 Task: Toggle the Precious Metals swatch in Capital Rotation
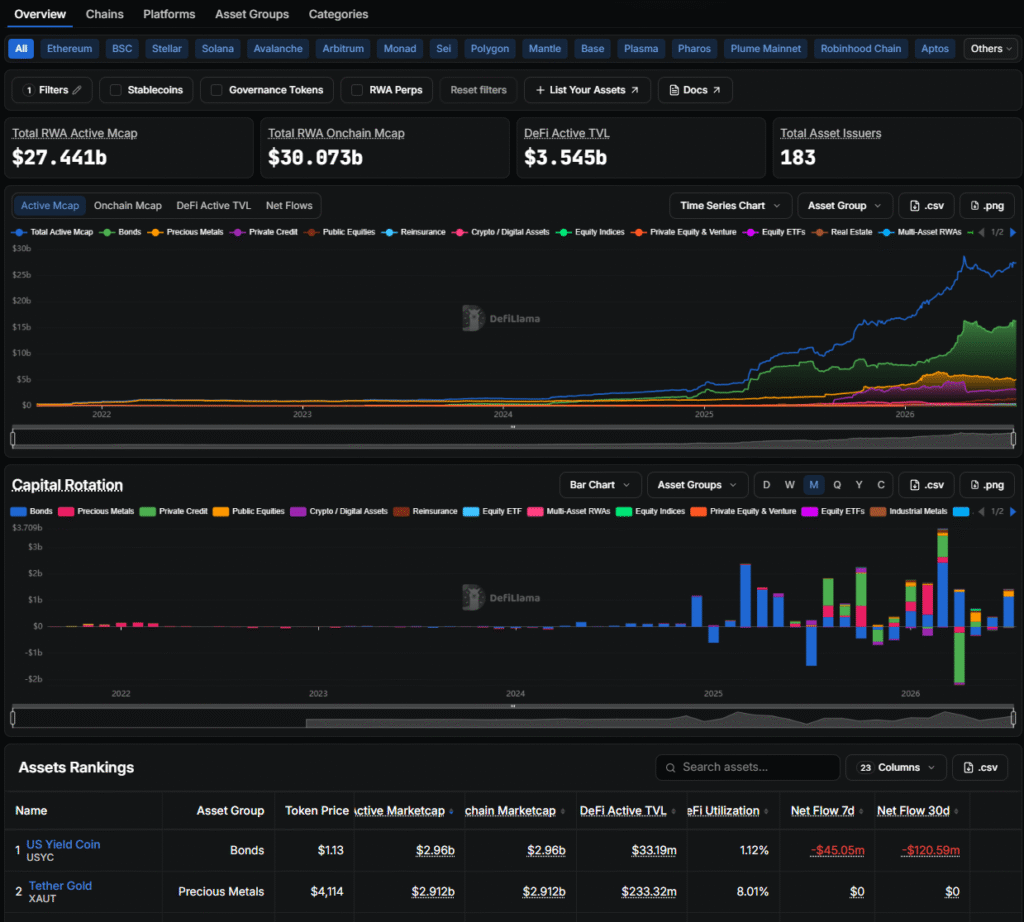tap(66, 511)
